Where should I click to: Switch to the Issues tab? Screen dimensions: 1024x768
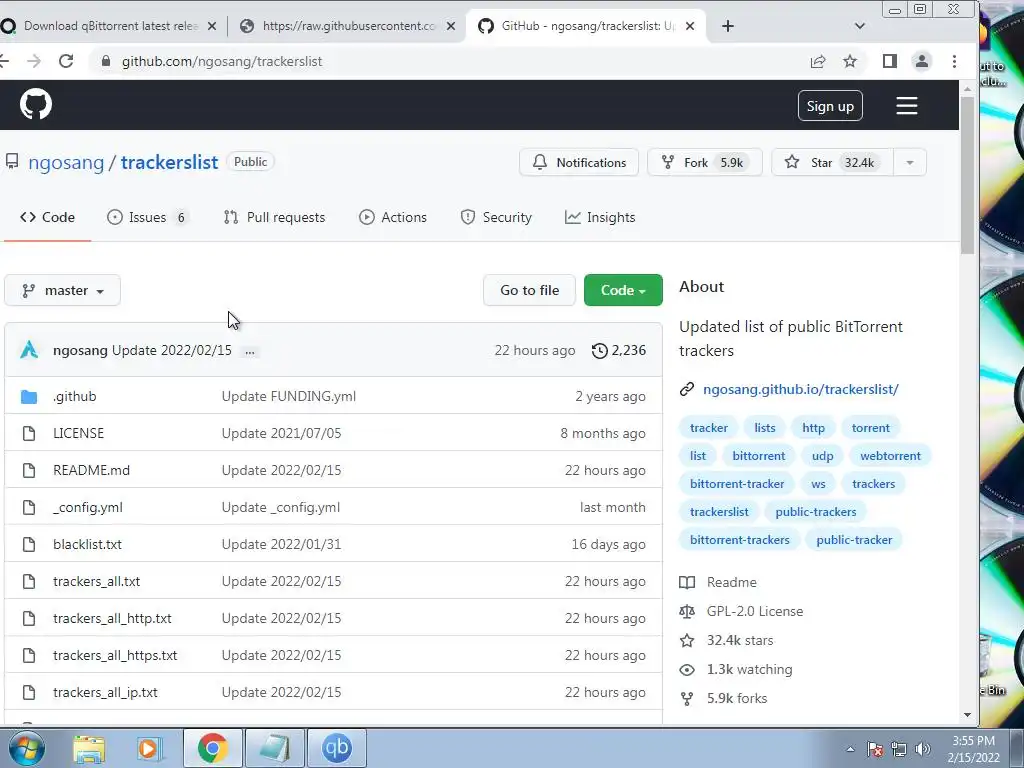pyautogui.click(x=148, y=217)
